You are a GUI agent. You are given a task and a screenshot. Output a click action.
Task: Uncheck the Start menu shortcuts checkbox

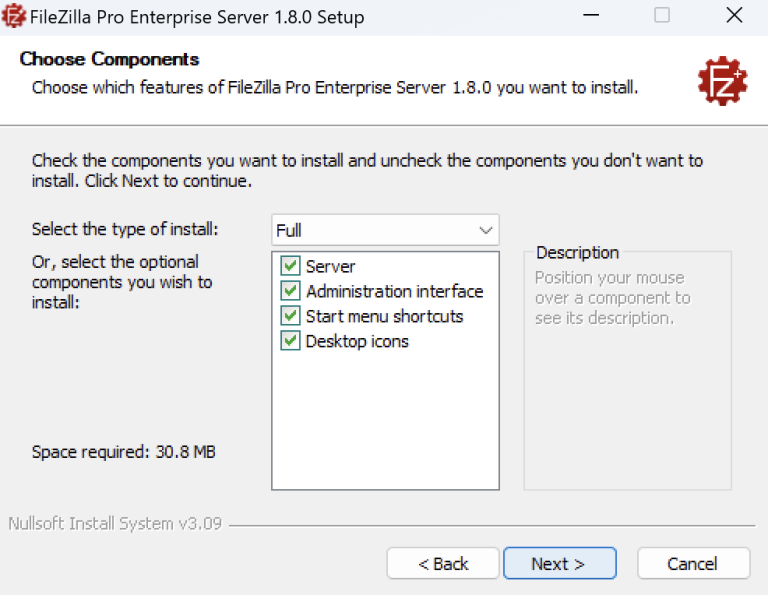[x=290, y=316]
